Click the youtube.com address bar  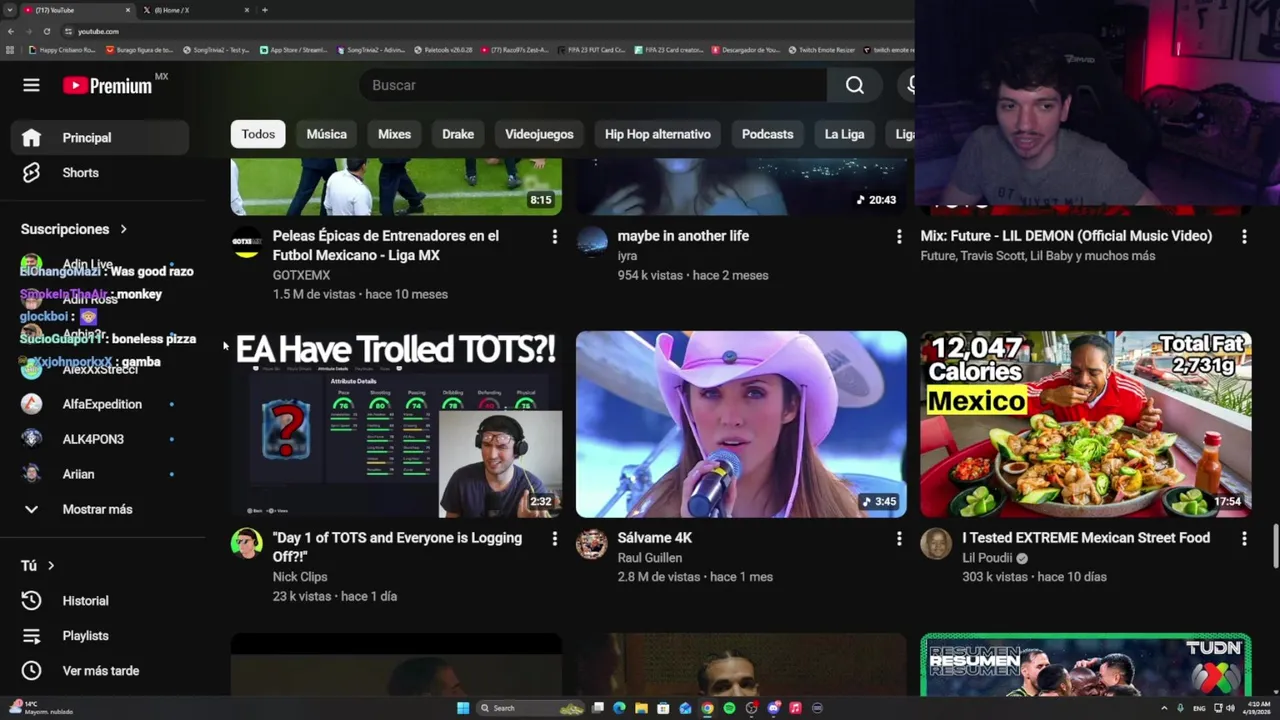pos(485,31)
